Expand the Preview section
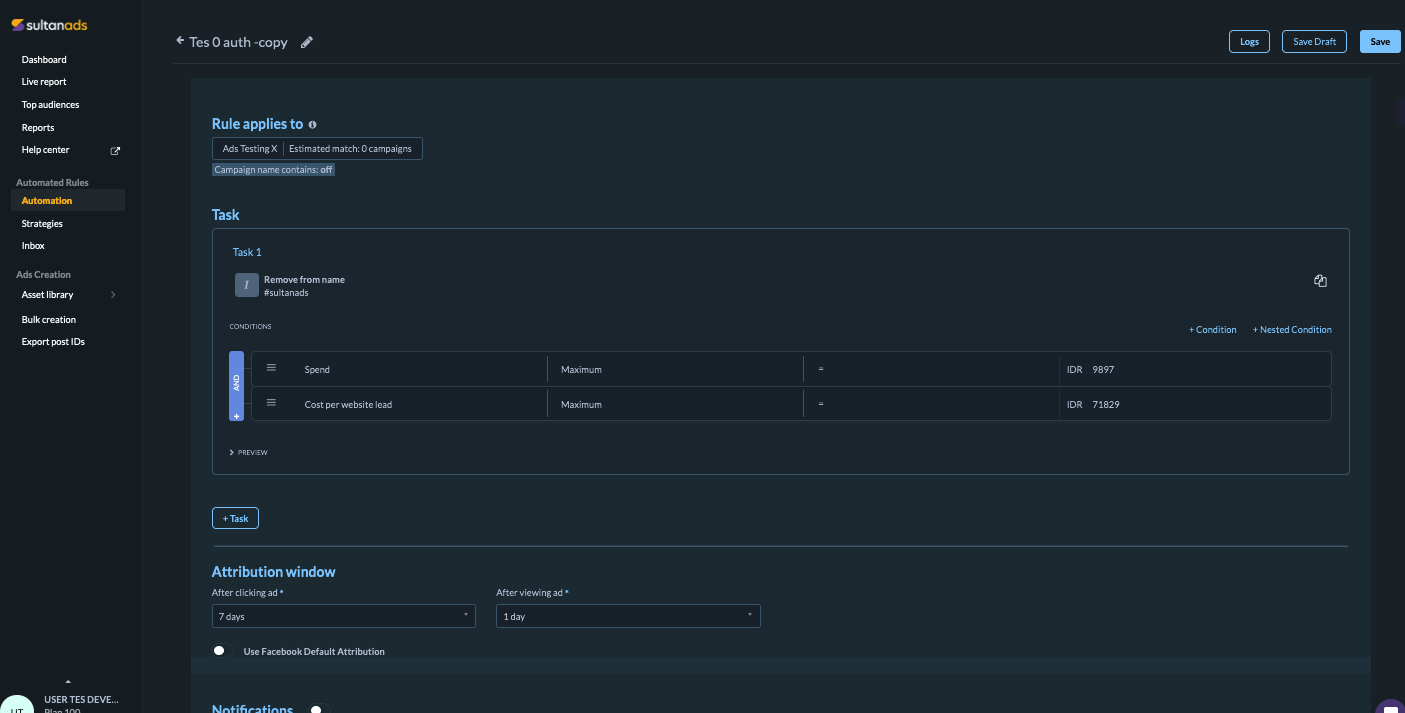This screenshot has height=713, width=1405. 249,452
